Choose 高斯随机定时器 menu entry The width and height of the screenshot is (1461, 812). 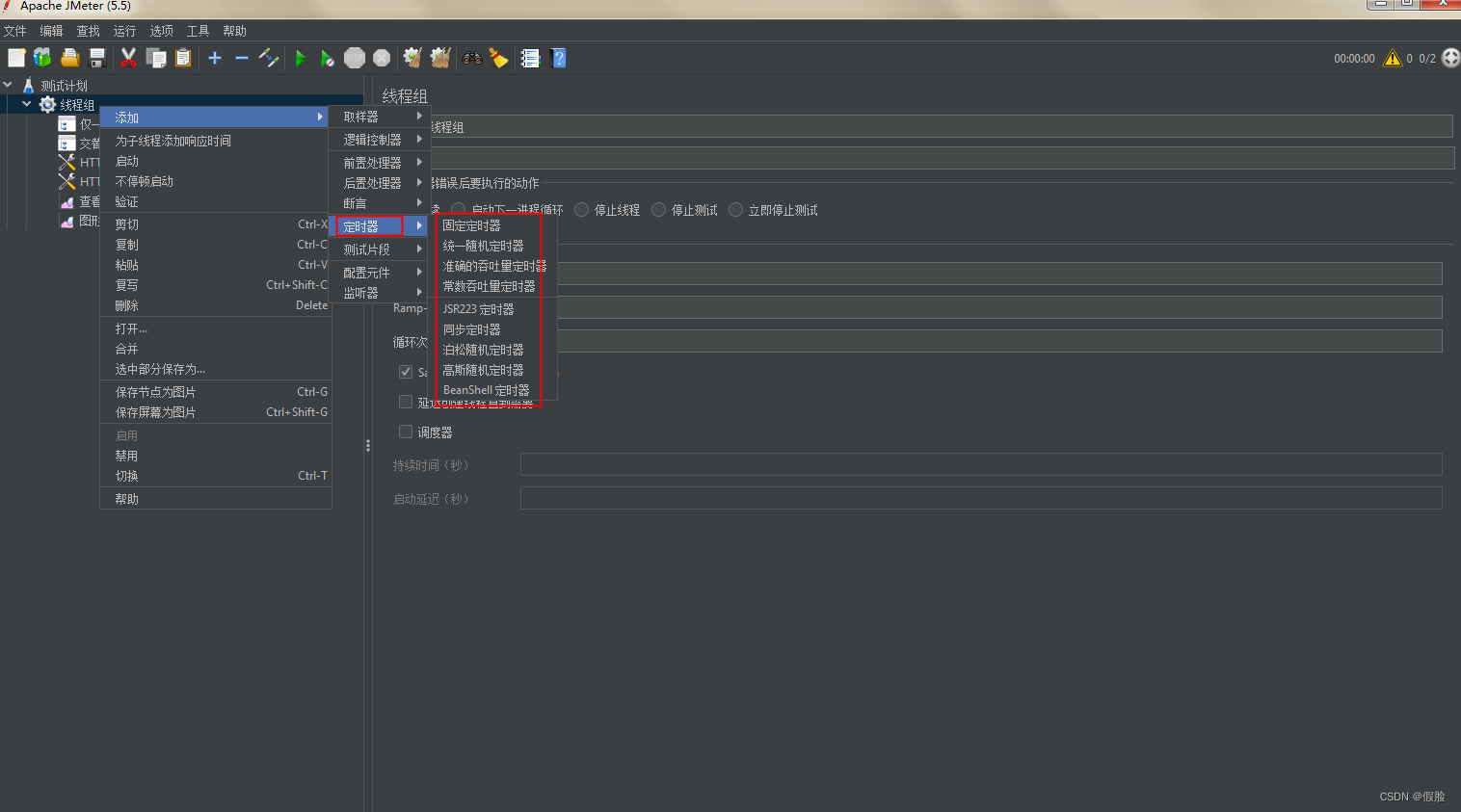point(494,370)
